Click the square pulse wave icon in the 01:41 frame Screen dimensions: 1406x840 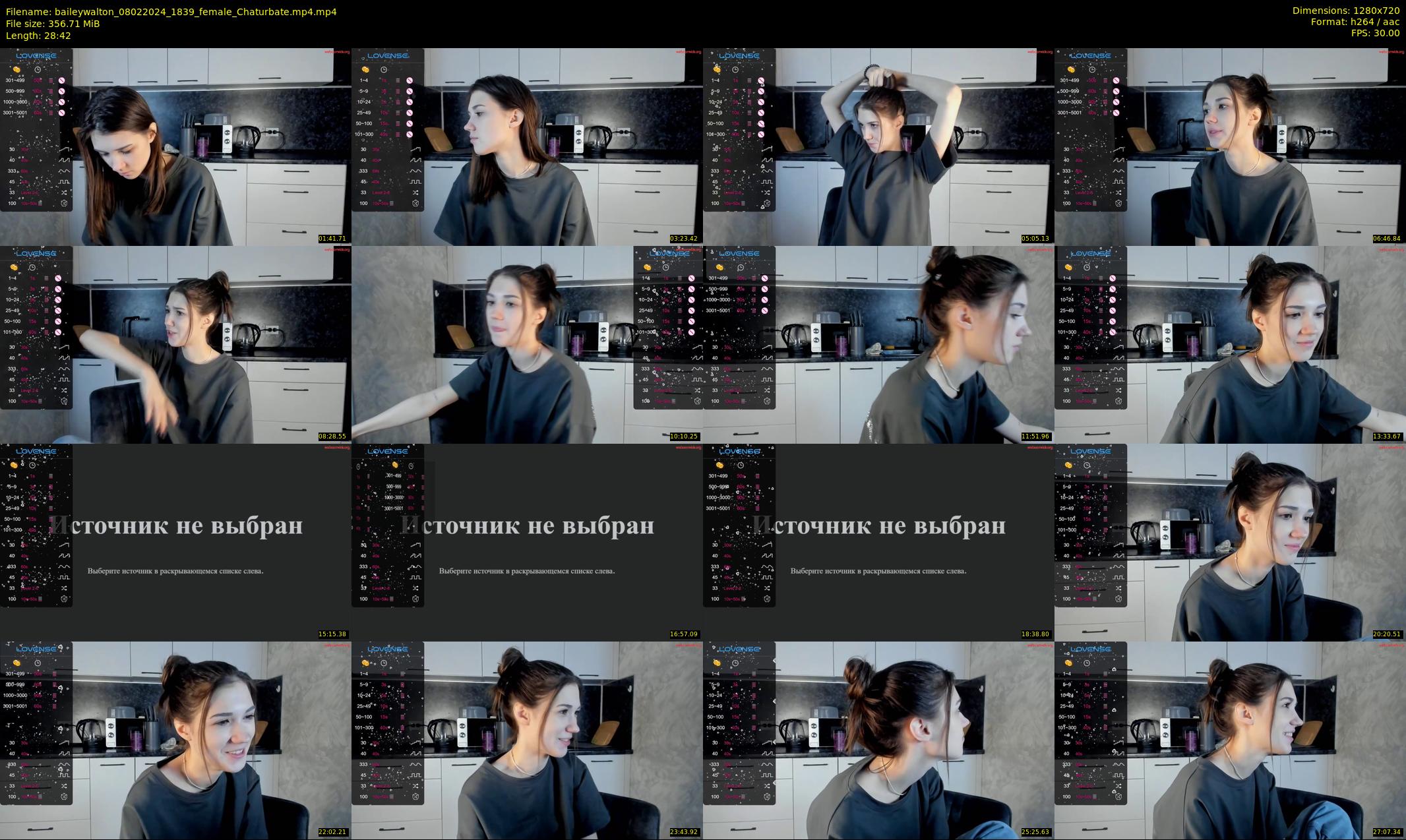64,181
